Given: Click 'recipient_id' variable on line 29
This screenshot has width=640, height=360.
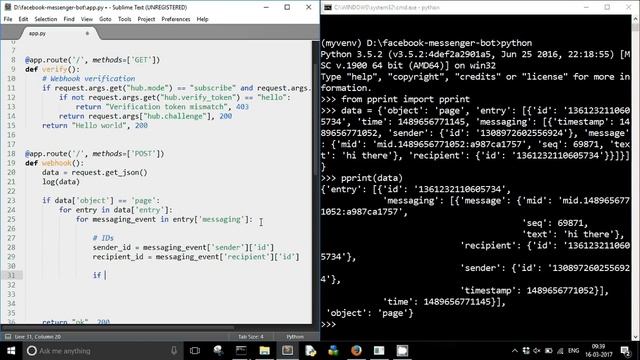Looking at the screenshot, I should [x=118, y=257].
